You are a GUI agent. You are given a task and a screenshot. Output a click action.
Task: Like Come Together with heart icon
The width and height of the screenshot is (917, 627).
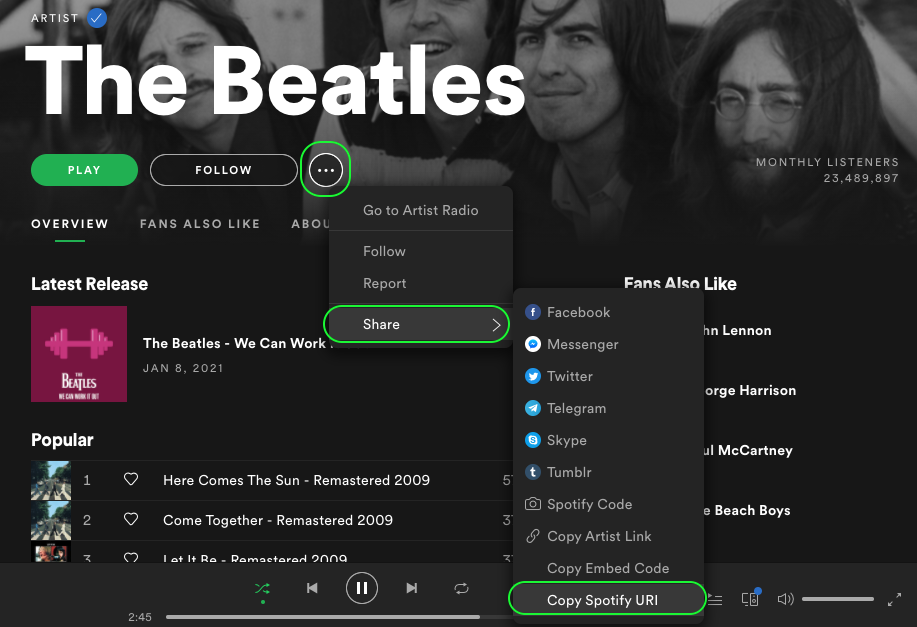click(x=131, y=519)
